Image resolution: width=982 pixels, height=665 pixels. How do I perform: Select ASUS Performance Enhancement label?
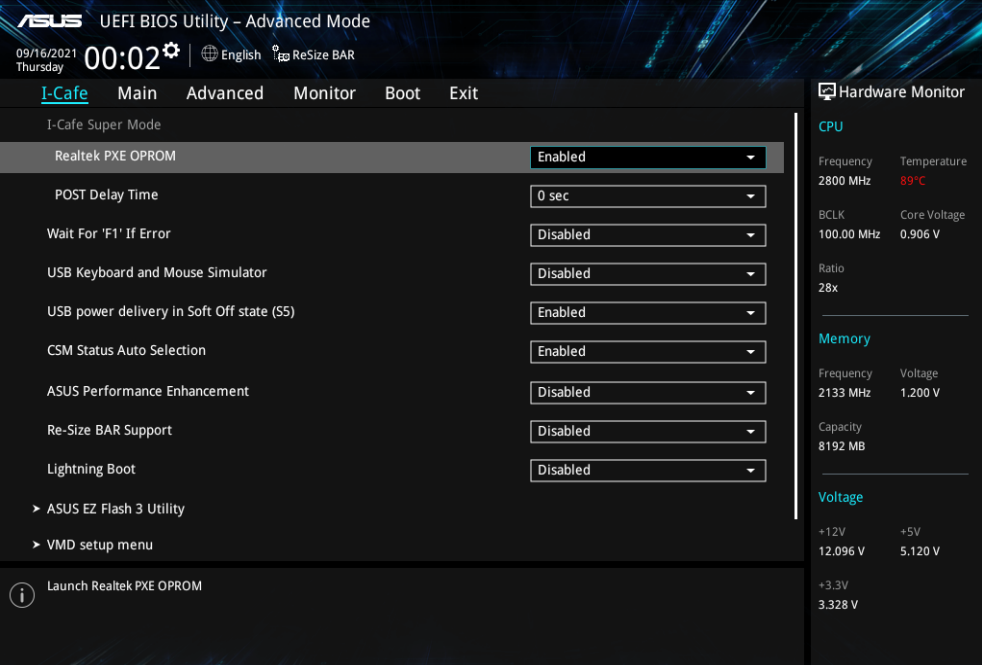tap(148, 391)
